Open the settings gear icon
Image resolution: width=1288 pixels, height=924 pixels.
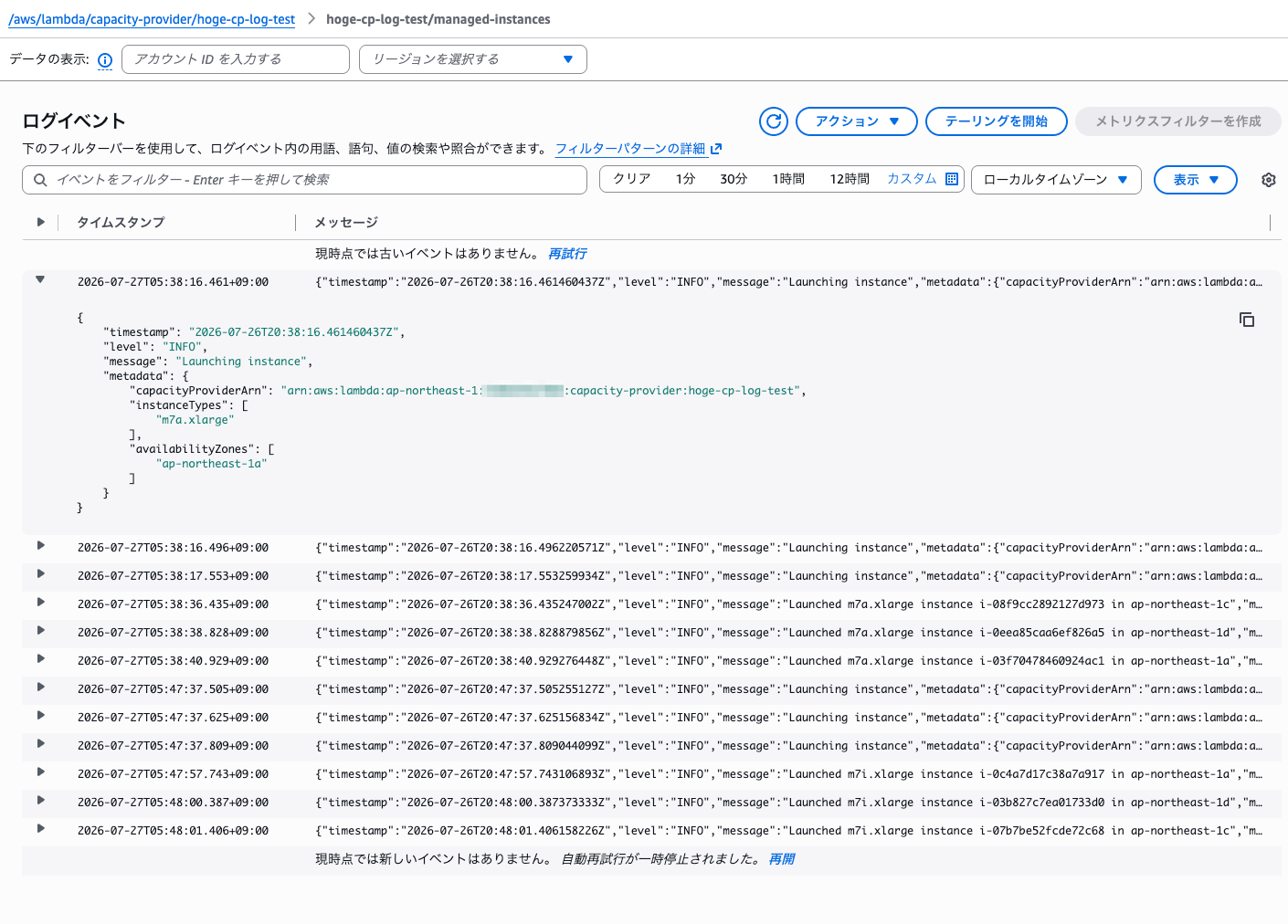[1268, 180]
